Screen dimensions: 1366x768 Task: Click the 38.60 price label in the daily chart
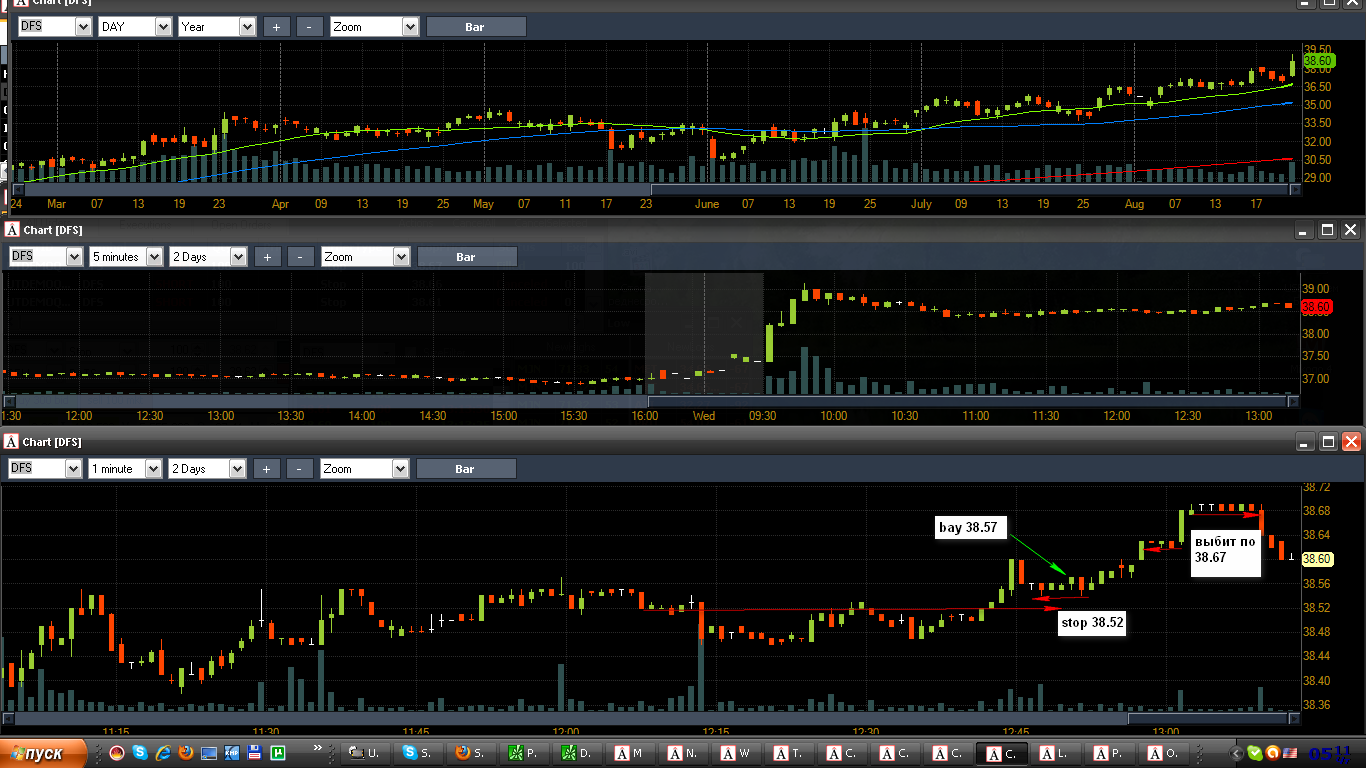point(1319,60)
